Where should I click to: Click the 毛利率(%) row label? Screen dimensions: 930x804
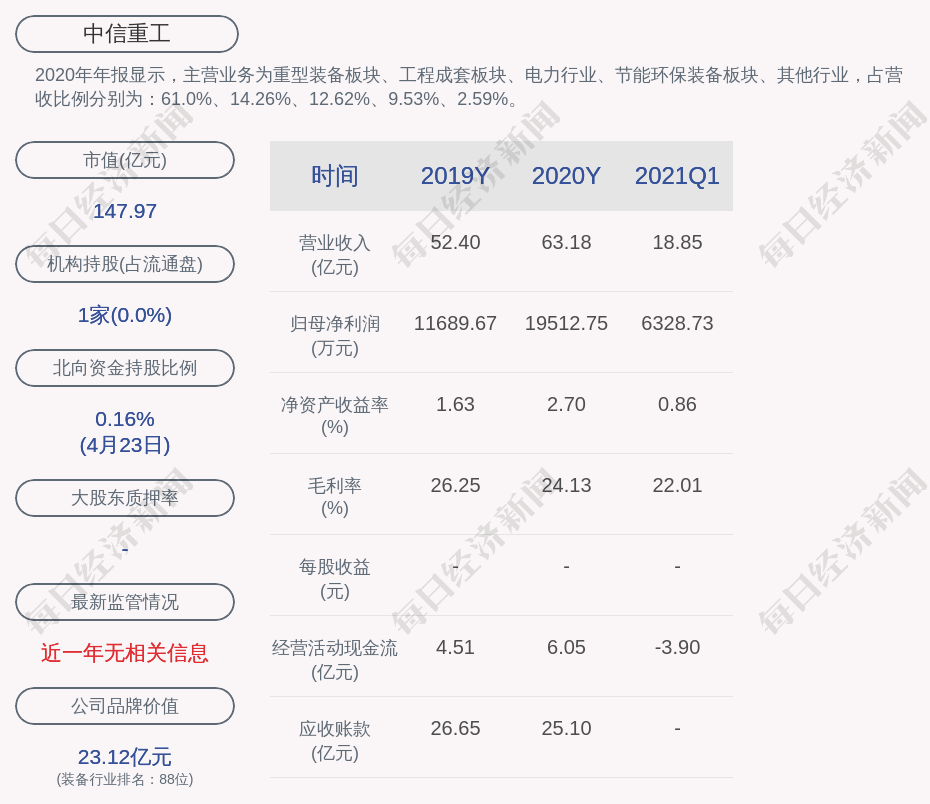pos(335,497)
